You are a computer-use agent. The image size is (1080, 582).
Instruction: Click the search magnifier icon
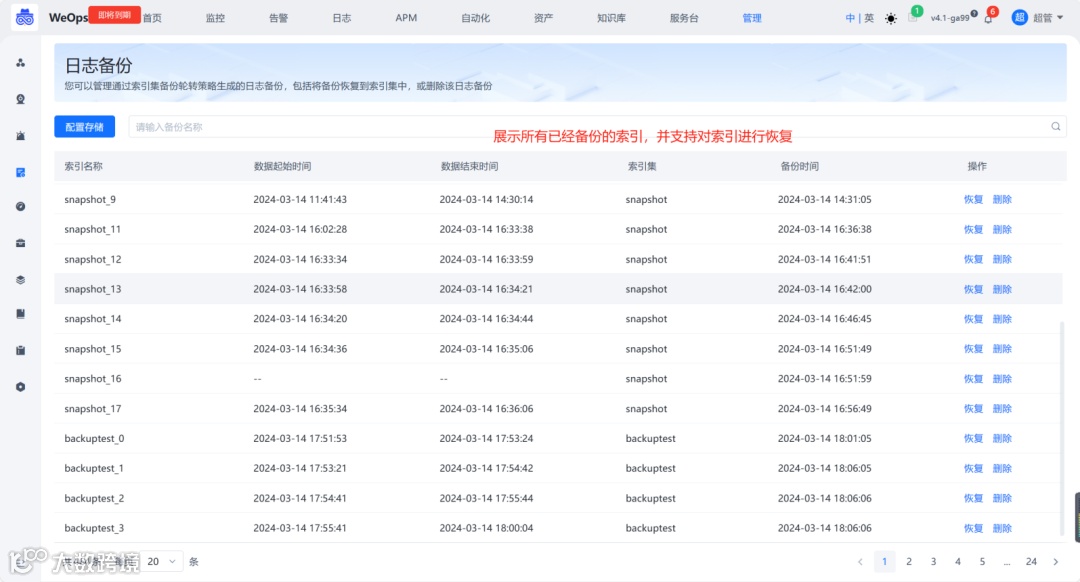coord(1055,127)
